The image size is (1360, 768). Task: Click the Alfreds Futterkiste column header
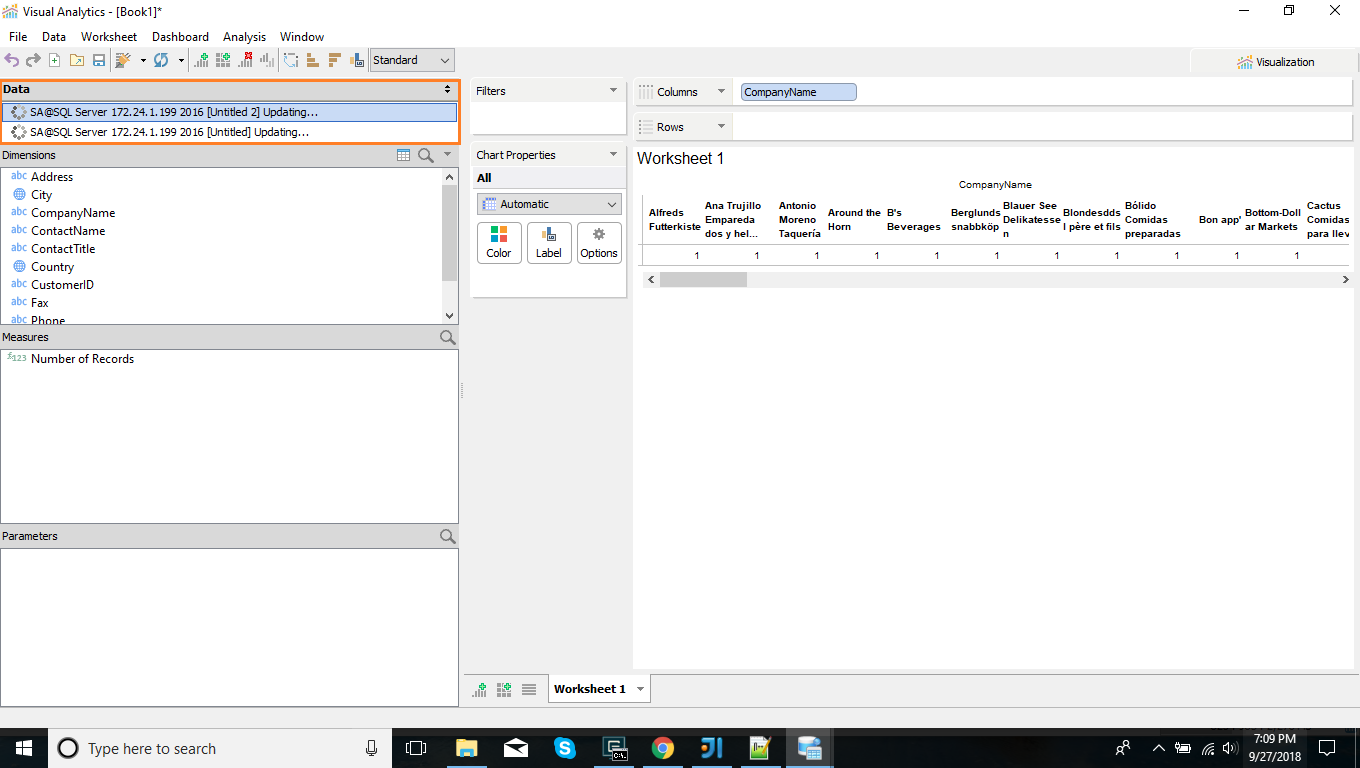point(675,220)
